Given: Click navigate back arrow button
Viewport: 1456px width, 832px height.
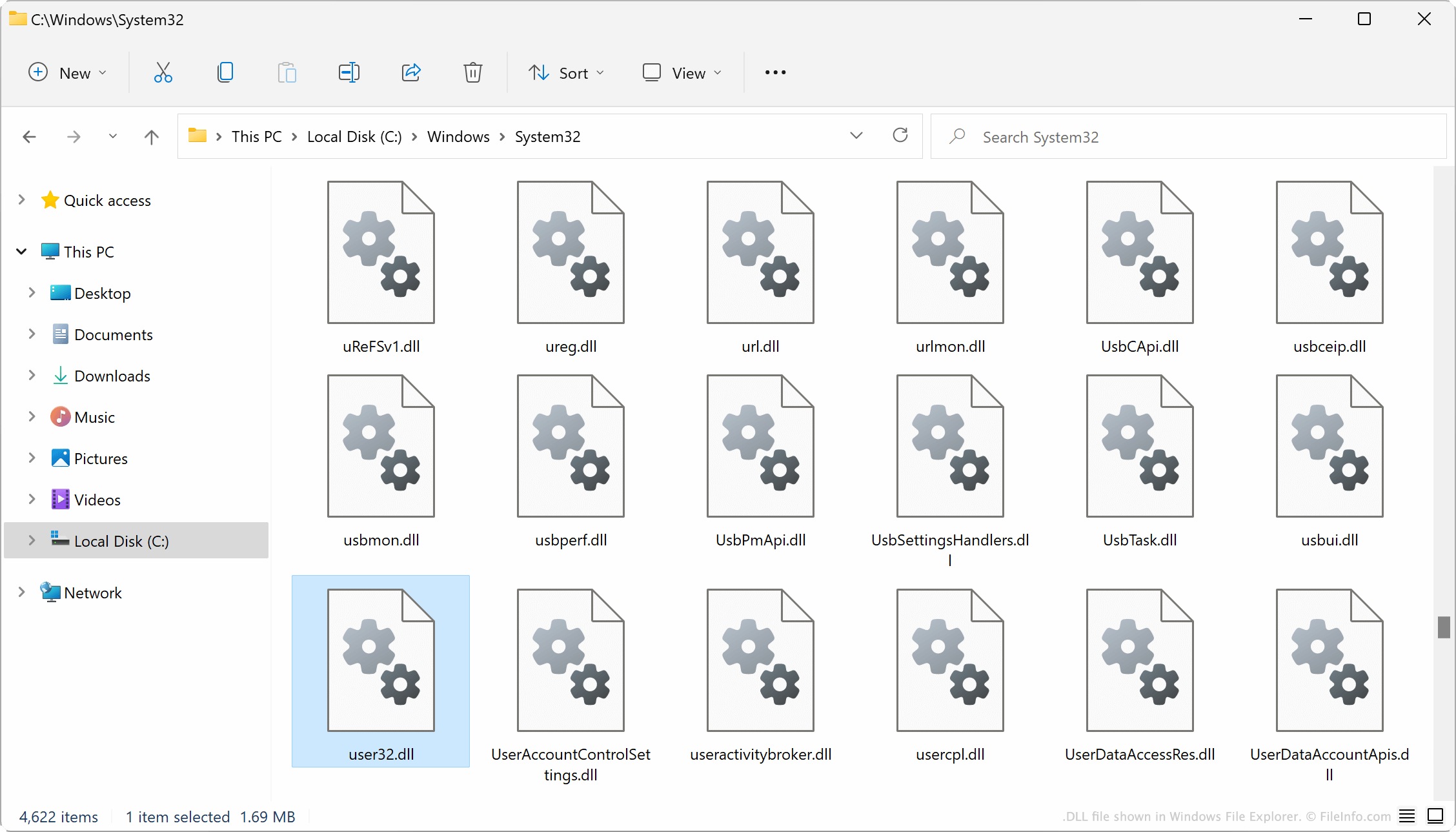Looking at the screenshot, I should click(x=27, y=136).
